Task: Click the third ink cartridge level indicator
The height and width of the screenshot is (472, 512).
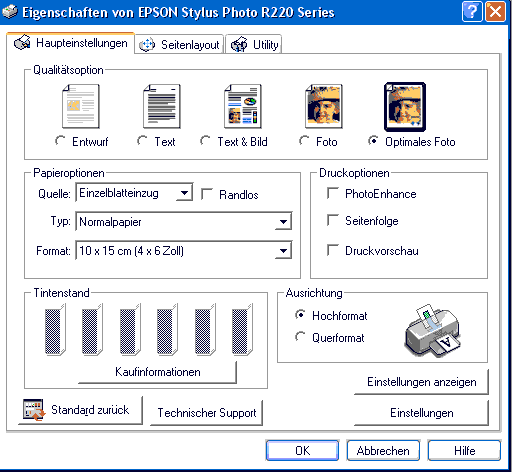Action: 130,330
